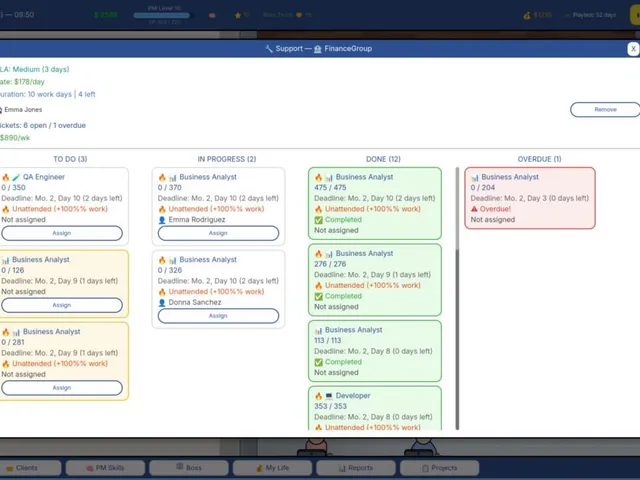640x480 pixels.
Task: Click the $178/day rate text
Action: tap(29, 82)
